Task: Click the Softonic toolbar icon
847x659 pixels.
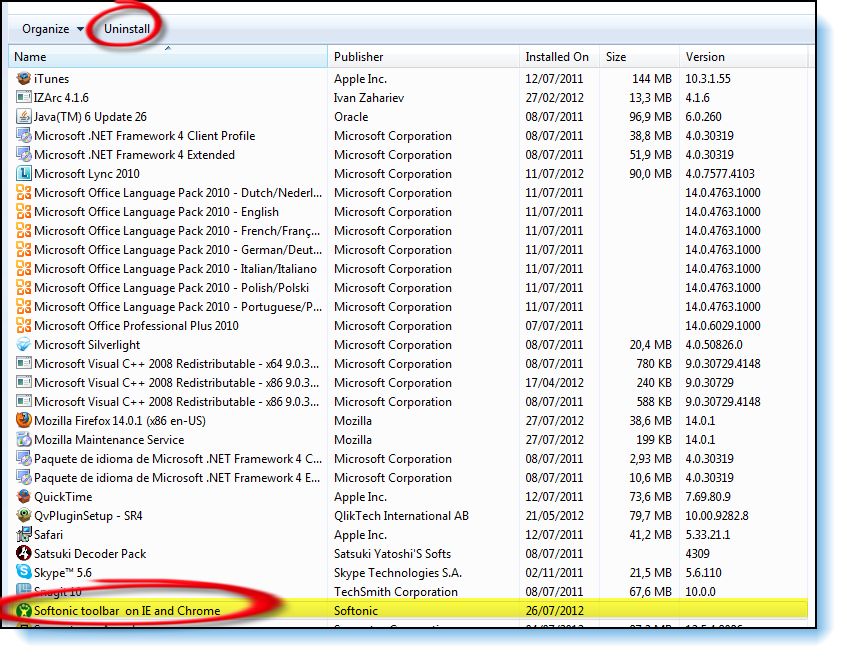Action: point(24,610)
